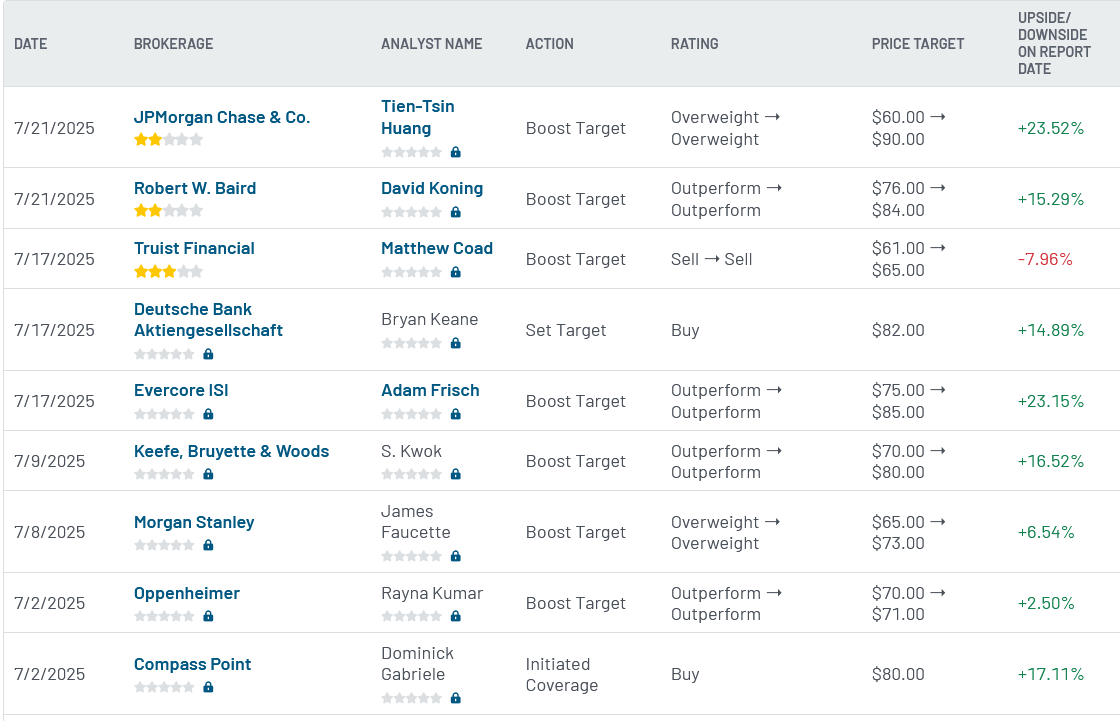The image size is (1120, 721).
Task: Click the lock icon under Rayna Kumar
Action: click(x=456, y=616)
